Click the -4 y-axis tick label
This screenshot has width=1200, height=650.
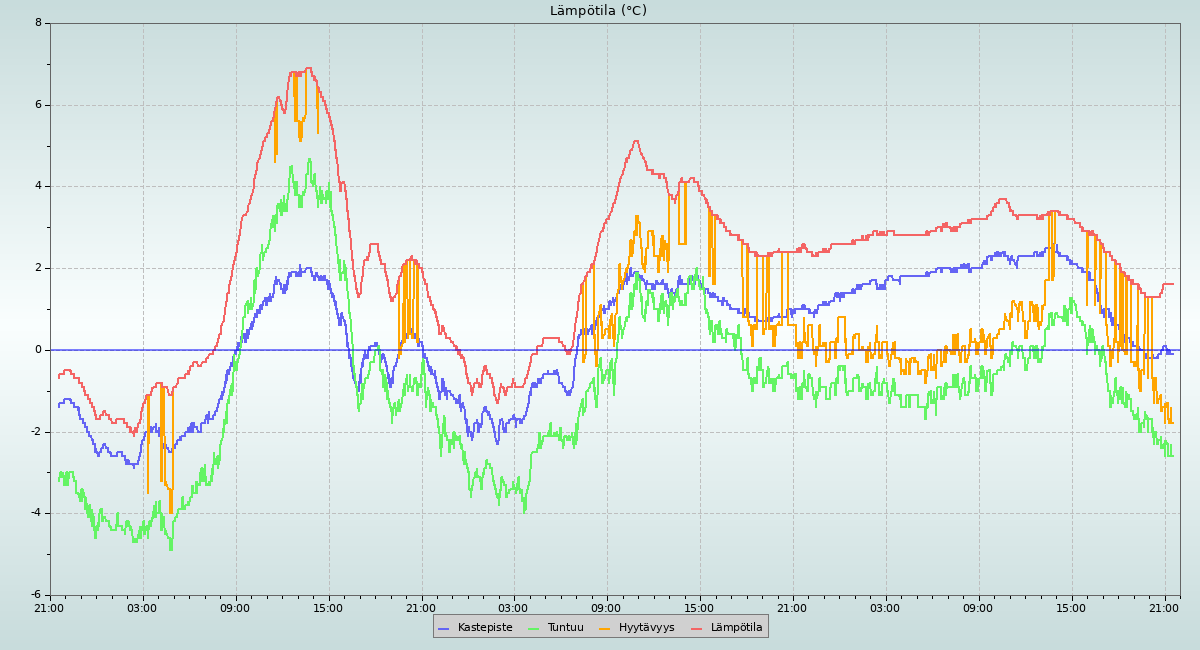(36, 513)
